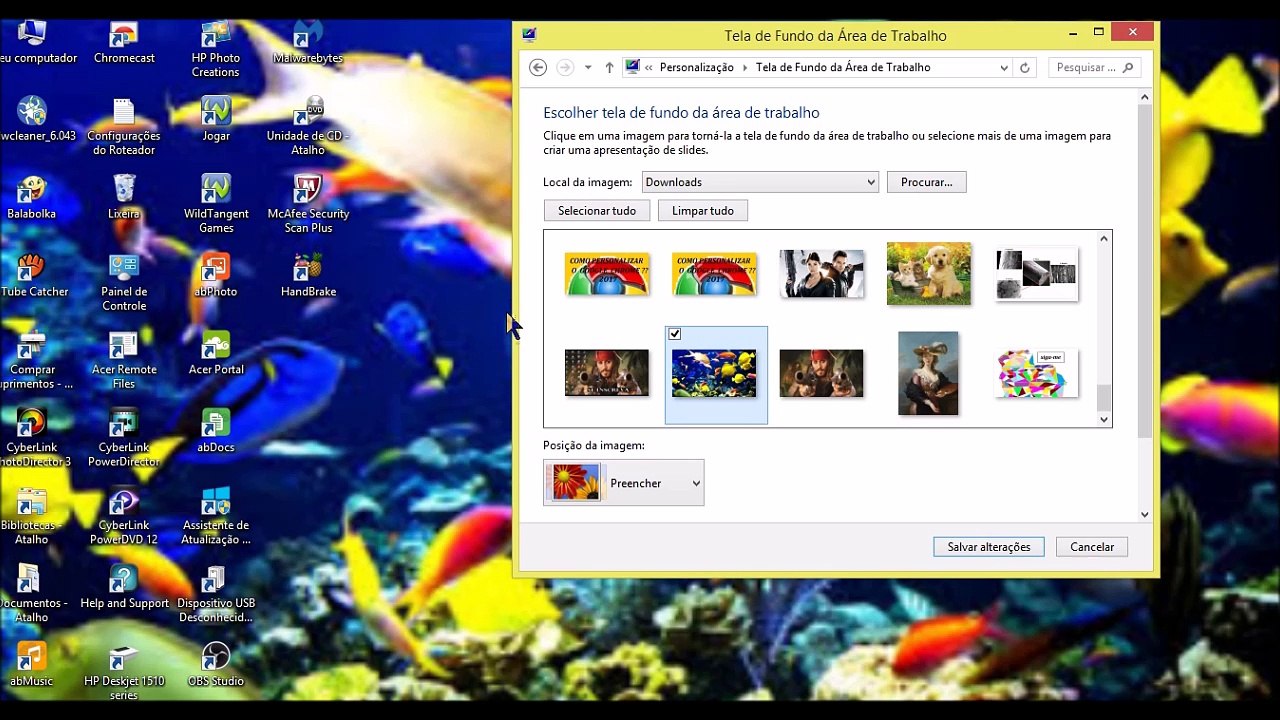Select the HandBrake desktop icon

pos(308,276)
